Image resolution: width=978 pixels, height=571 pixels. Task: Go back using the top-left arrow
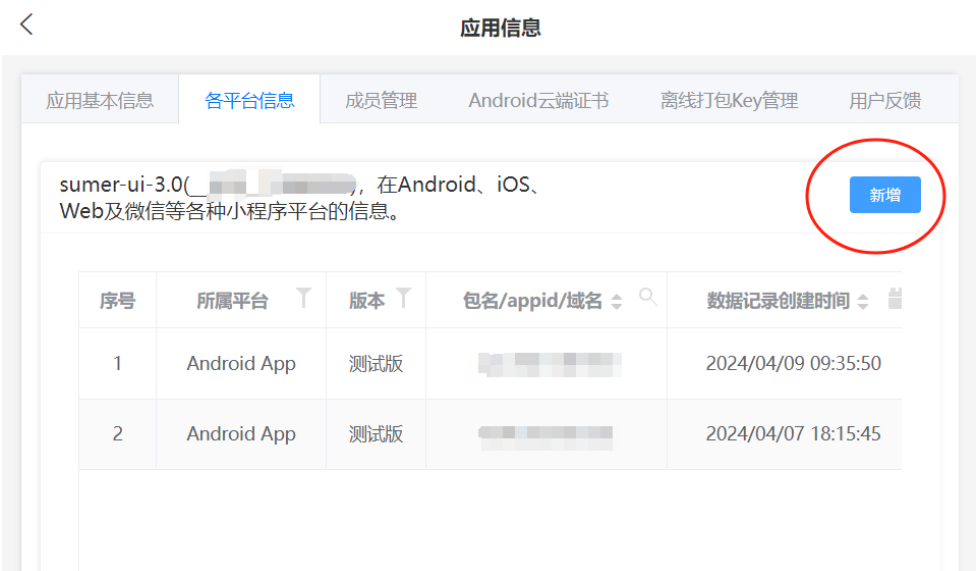point(26,25)
